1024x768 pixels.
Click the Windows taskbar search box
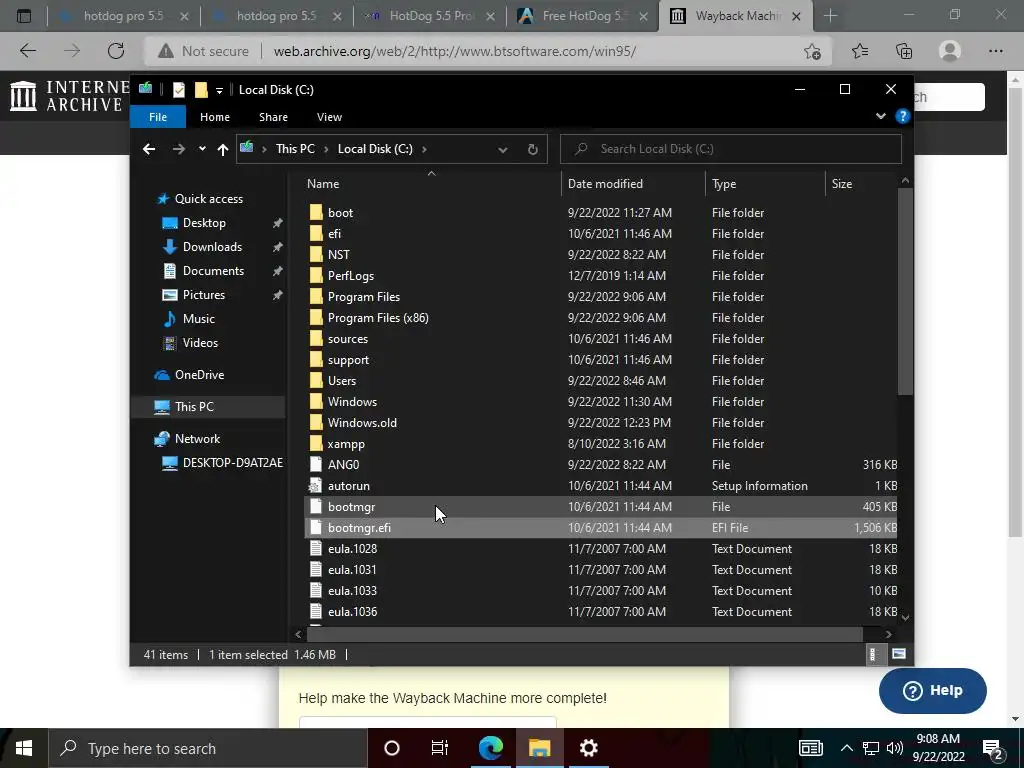coord(208,748)
